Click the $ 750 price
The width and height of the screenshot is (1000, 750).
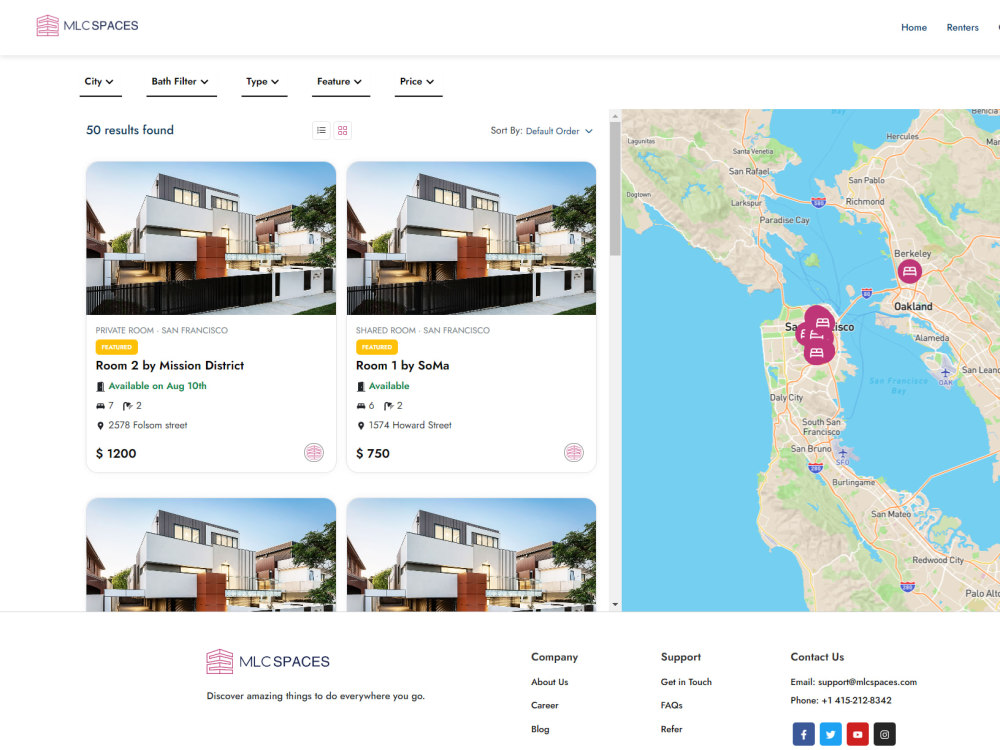pyautogui.click(x=373, y=453)
